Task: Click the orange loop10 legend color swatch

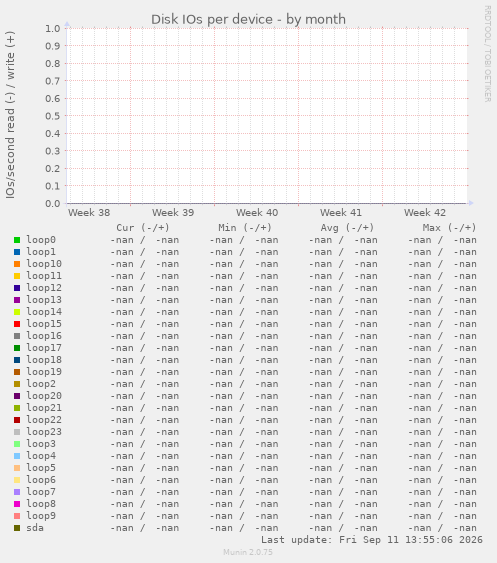Action: 17,264
